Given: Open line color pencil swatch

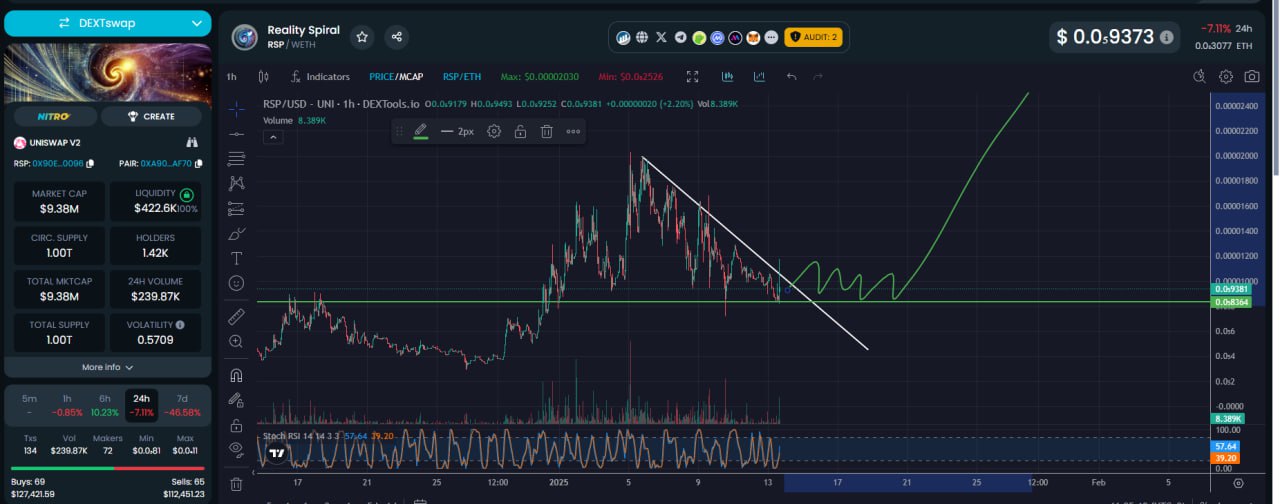Looking at the screenshot, I should (421, 131).
